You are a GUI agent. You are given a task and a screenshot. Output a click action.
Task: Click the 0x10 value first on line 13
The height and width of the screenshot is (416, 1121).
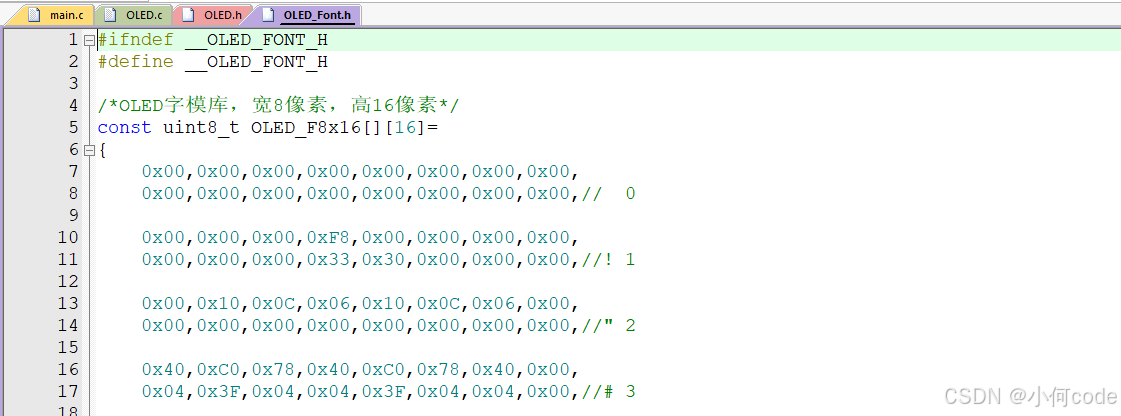[219, 304]
